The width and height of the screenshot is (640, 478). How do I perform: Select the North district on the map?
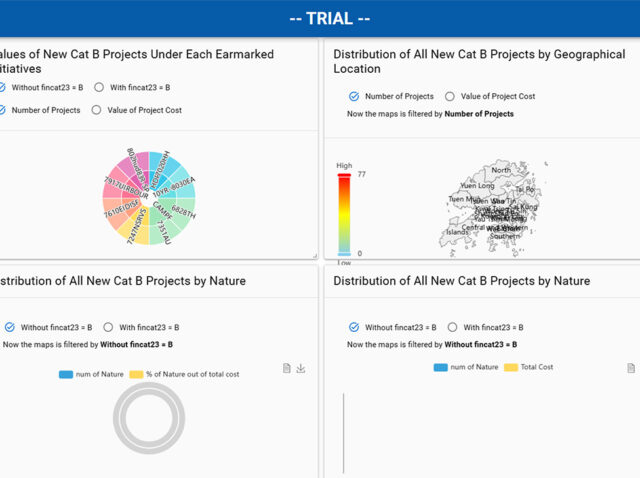pos(500,171)
